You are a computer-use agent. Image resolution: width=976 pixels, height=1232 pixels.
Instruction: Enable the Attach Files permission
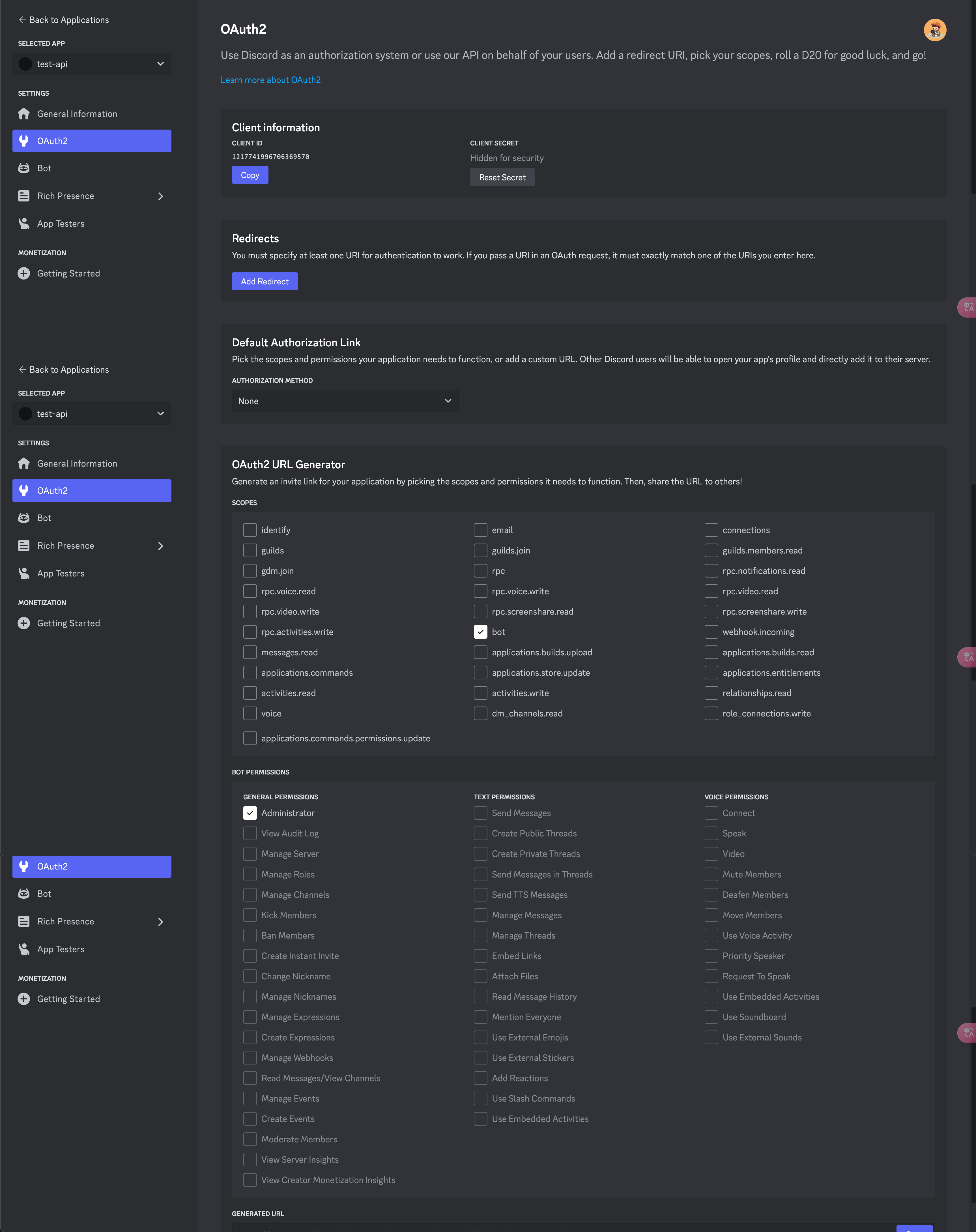(x=481, y=976)
